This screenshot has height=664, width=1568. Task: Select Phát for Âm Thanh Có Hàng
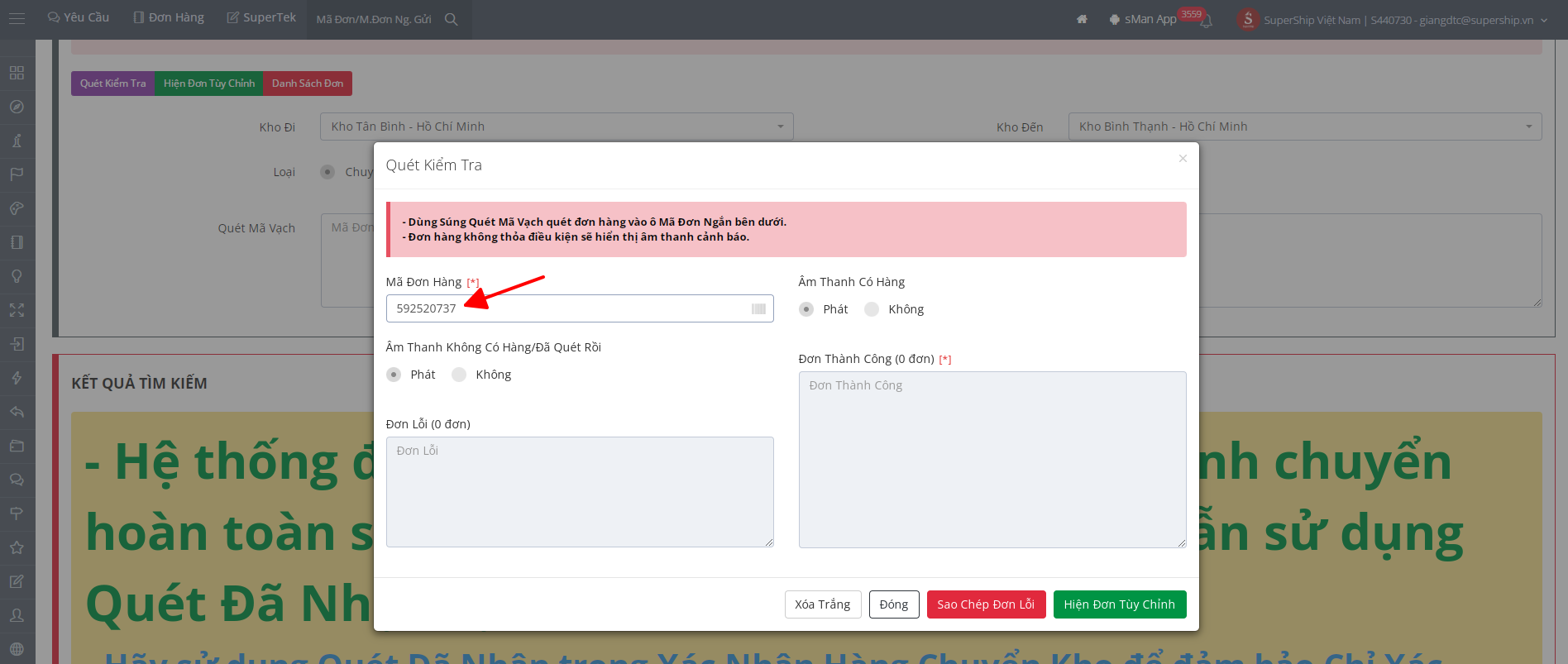[806, 309]
